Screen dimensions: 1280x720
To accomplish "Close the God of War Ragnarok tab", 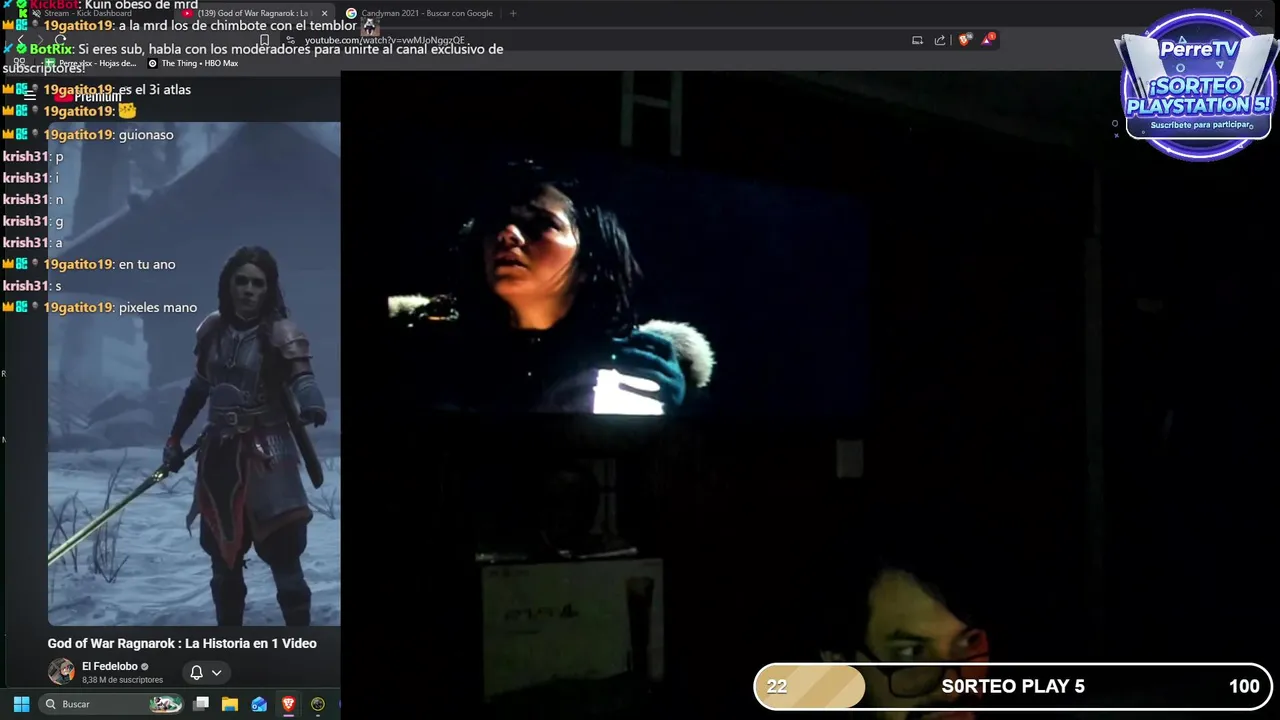I will (324, 13).
